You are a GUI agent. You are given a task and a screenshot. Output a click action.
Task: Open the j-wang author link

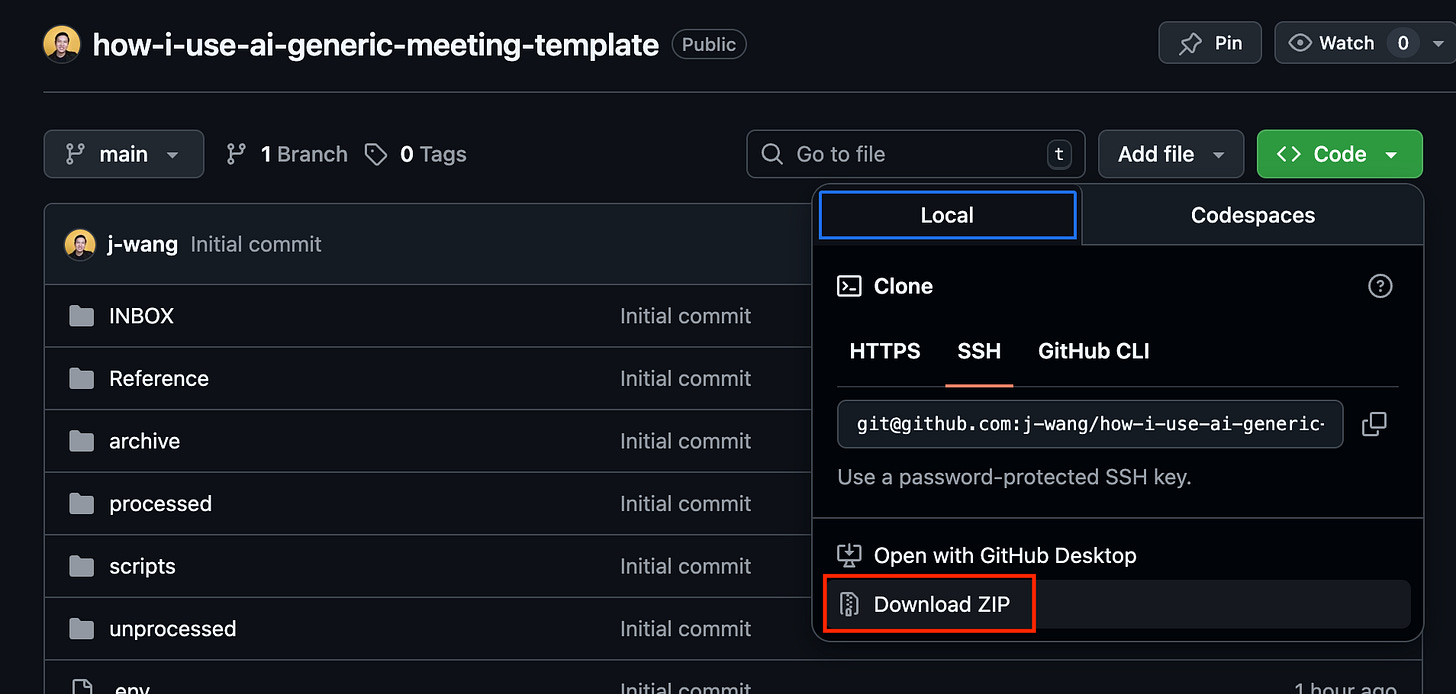click(x=142, y=244)
